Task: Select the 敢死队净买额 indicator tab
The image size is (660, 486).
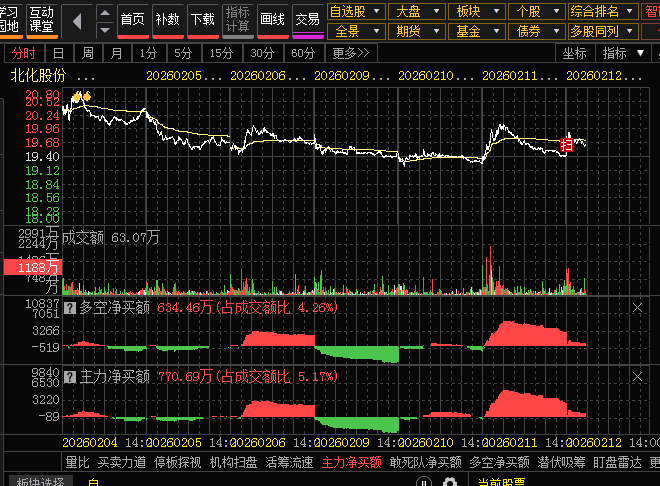Action: click(x=426, y=462)
